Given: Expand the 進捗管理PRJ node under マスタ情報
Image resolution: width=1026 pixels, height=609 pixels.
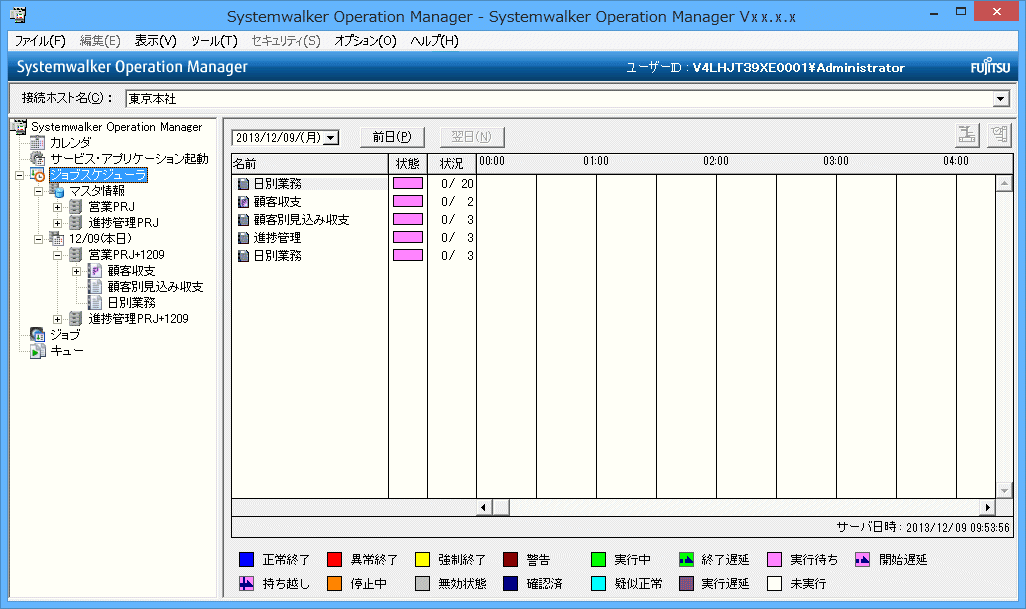Looking at the screenshot, I should [x=58, y=223].
